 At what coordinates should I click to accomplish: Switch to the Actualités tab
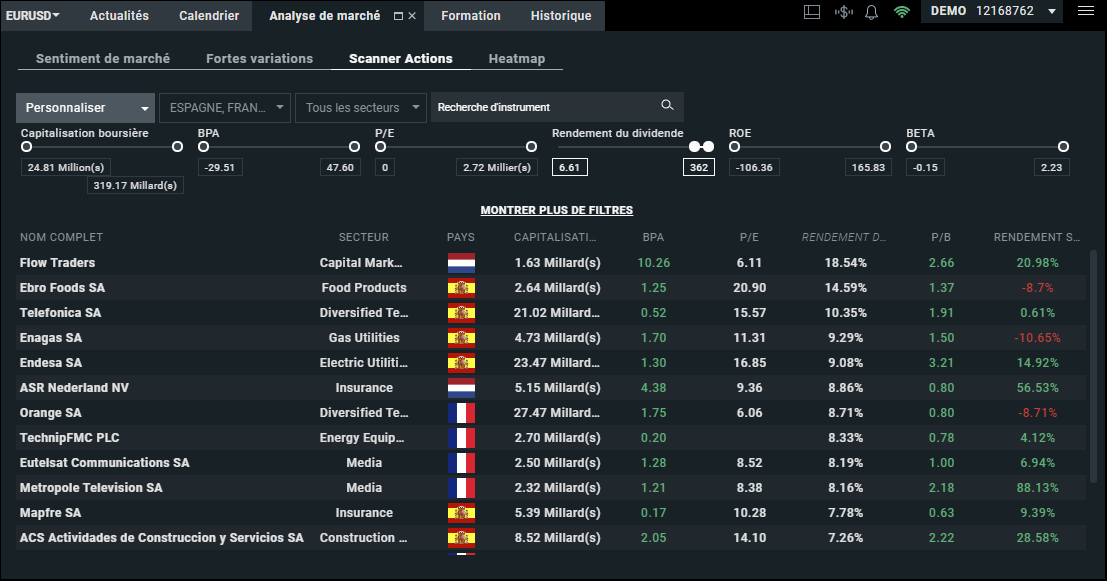tap(119, 16)
